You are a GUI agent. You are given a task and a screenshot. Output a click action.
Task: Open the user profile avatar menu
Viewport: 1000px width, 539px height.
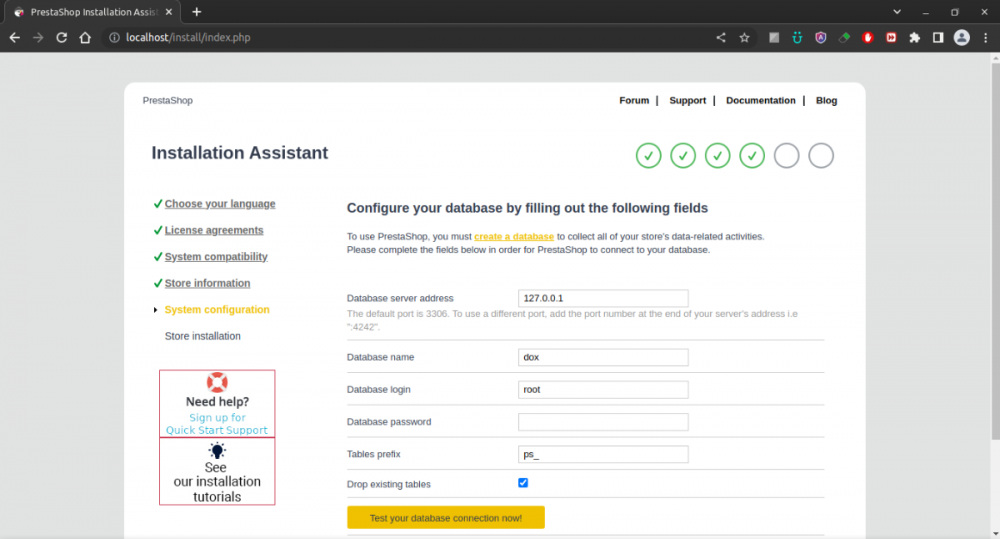click(x=962, y=38)
